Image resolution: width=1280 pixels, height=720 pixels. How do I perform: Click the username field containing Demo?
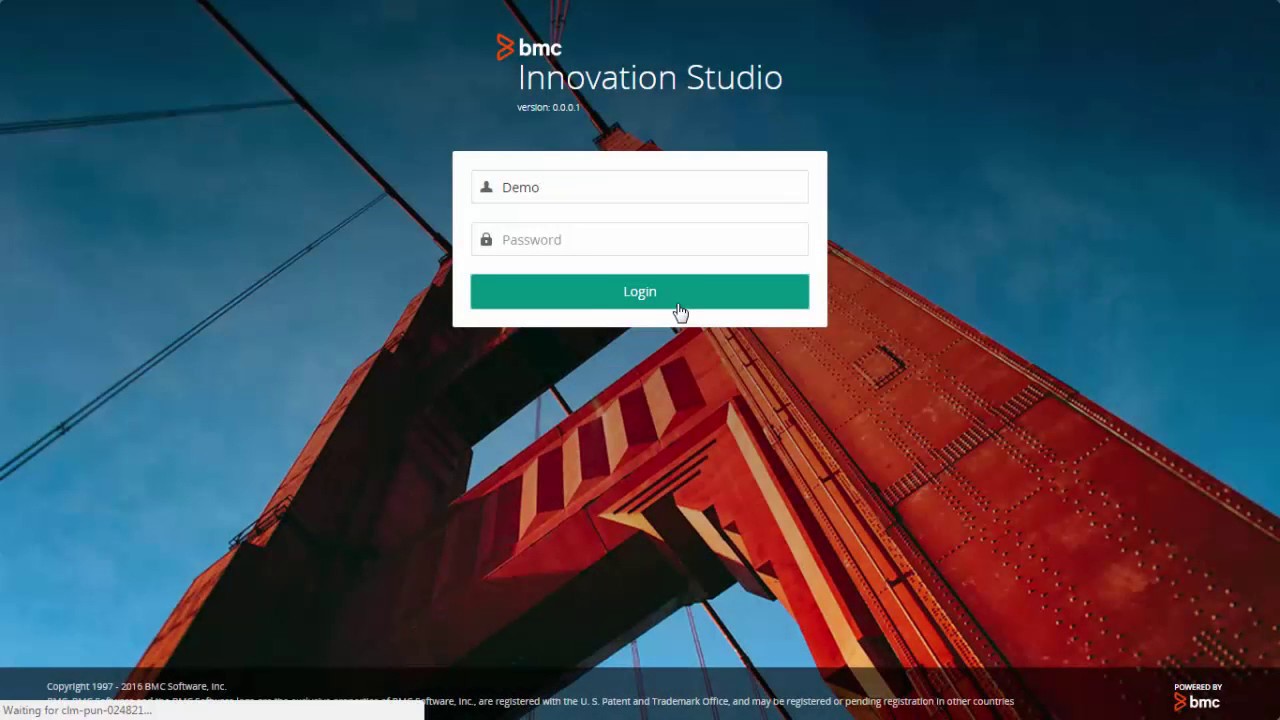(640, 187)
